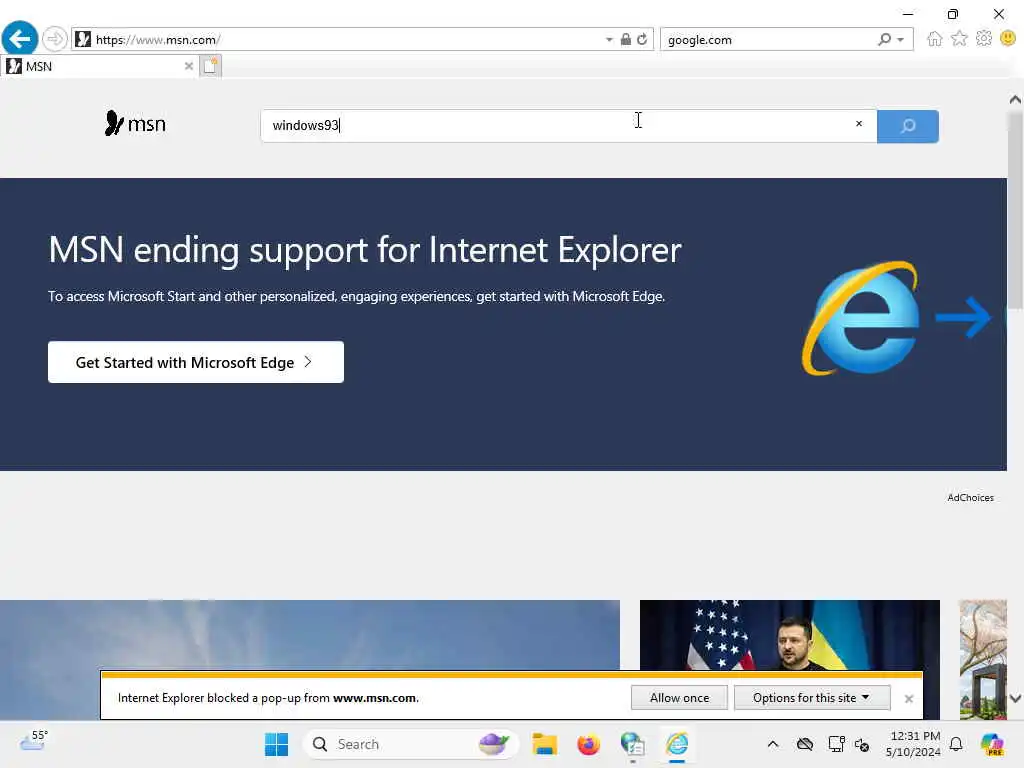This screenshot has height=768, width=1024.
Task: Open Options for this site dropdown
Action: pos(812,697)
